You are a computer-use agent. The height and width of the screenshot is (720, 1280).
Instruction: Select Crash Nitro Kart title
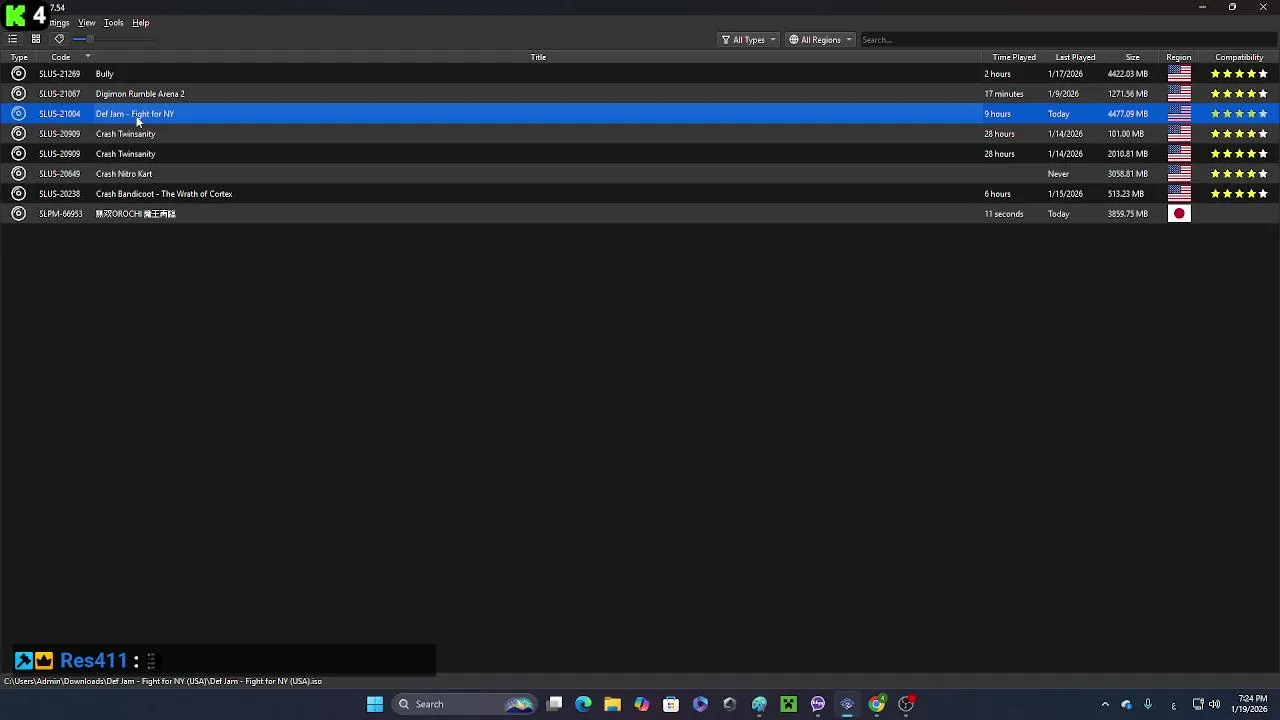[x=124, y=174]
